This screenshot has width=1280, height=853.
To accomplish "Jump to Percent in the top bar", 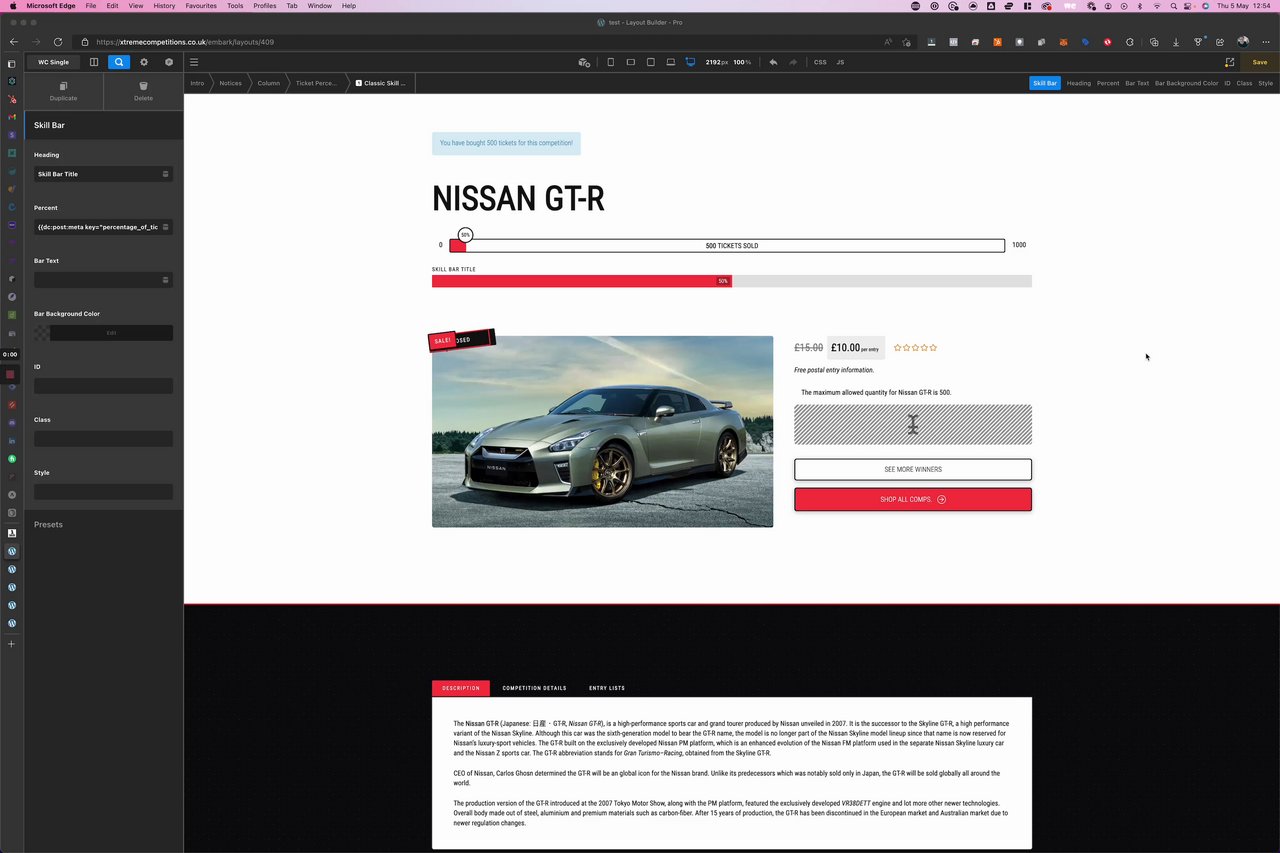I will 1108,83.
